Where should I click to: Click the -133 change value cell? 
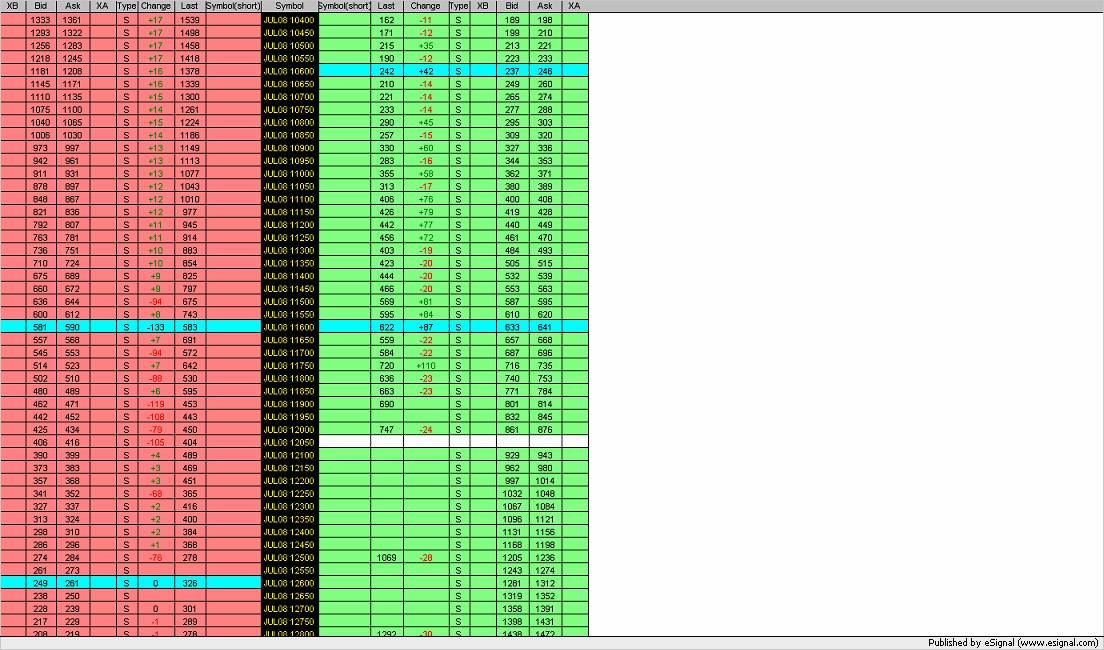156,327
